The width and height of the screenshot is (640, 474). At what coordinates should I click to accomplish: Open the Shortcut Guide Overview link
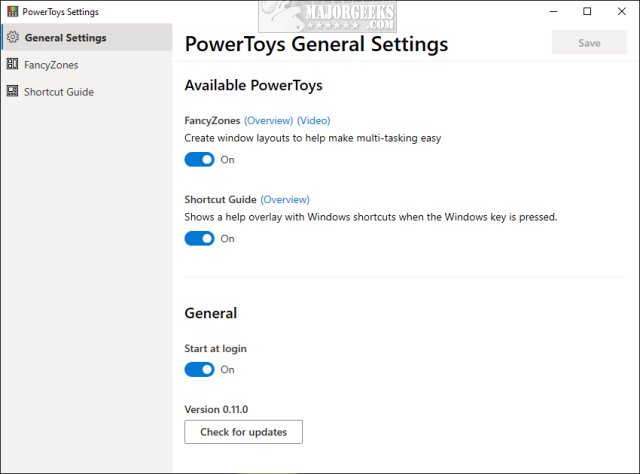285,199
